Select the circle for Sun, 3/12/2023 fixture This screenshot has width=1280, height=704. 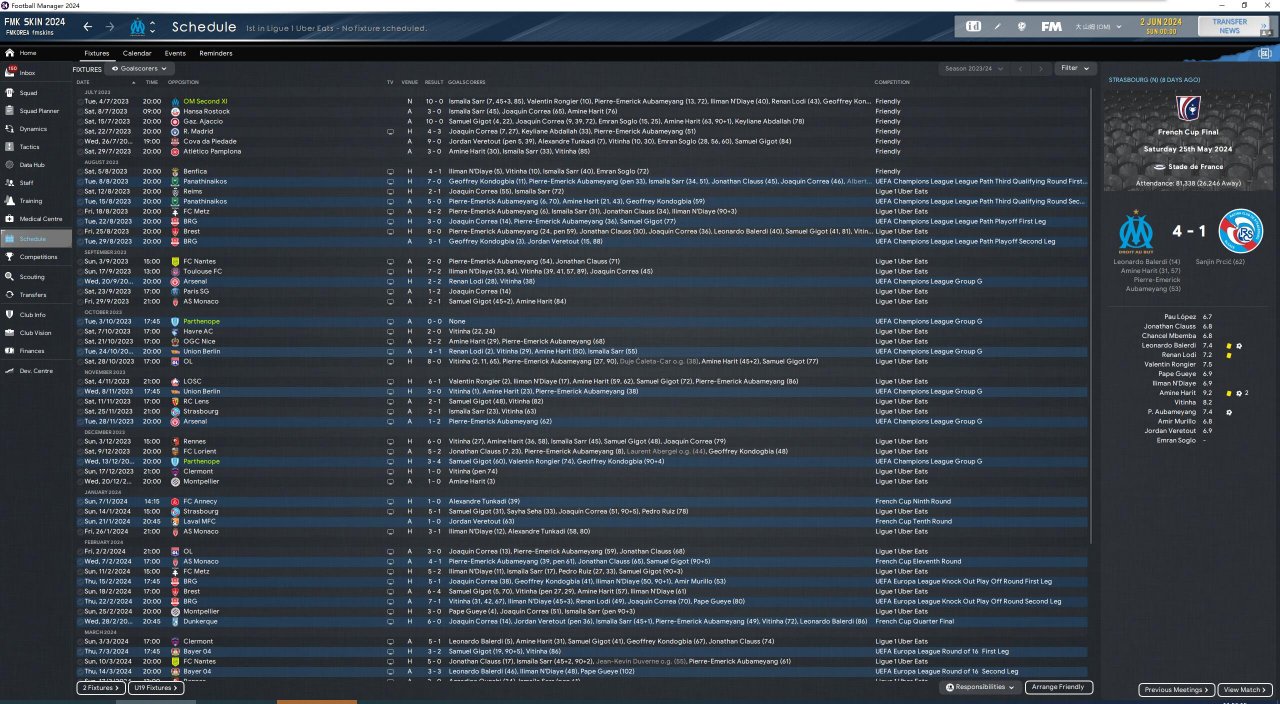click(x=79, y=441)
